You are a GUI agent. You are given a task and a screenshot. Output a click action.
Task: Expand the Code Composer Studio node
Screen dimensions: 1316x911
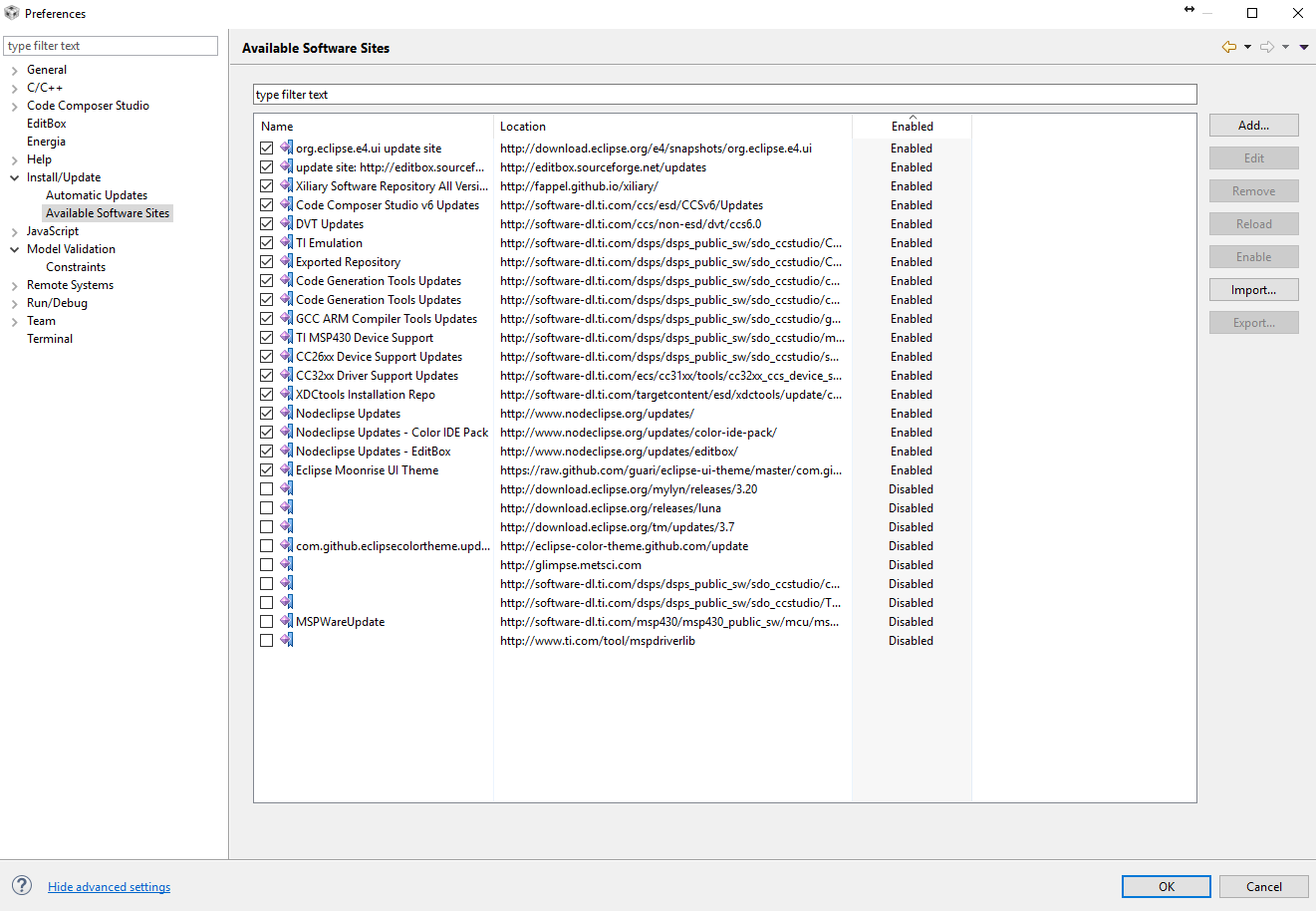tap(14, 106)
